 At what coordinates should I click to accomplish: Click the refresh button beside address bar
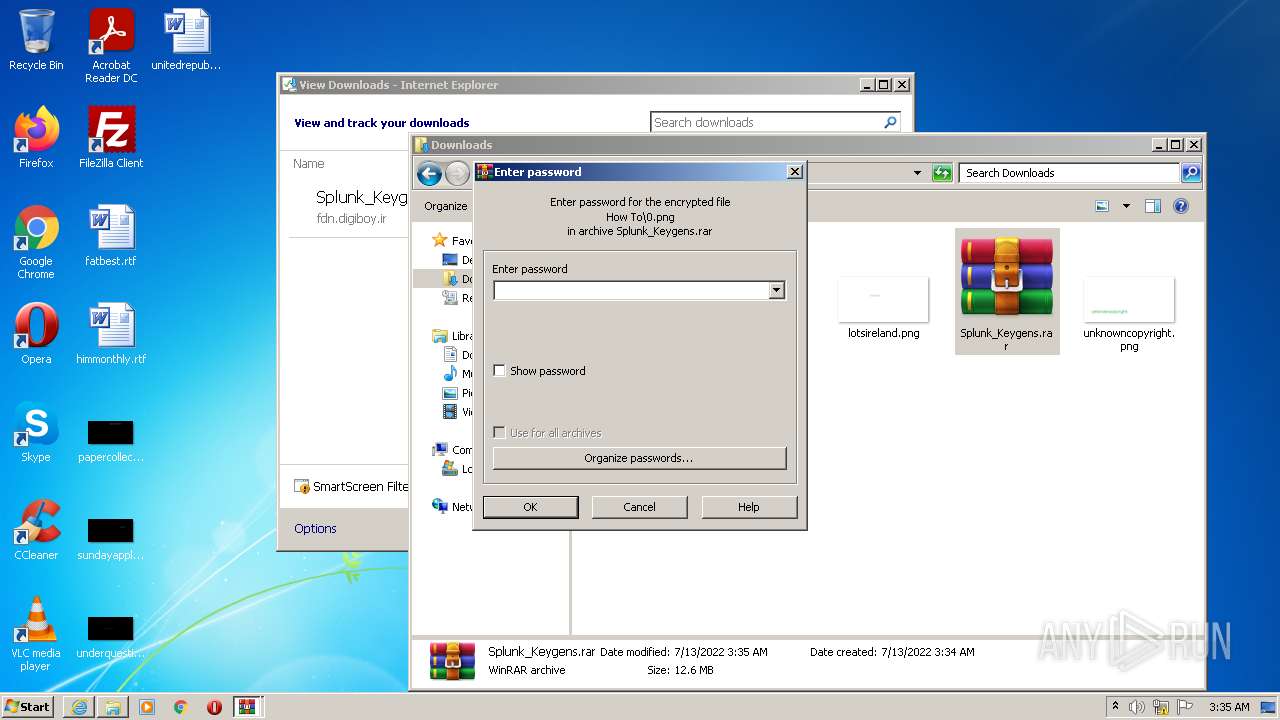coord(942,173)
